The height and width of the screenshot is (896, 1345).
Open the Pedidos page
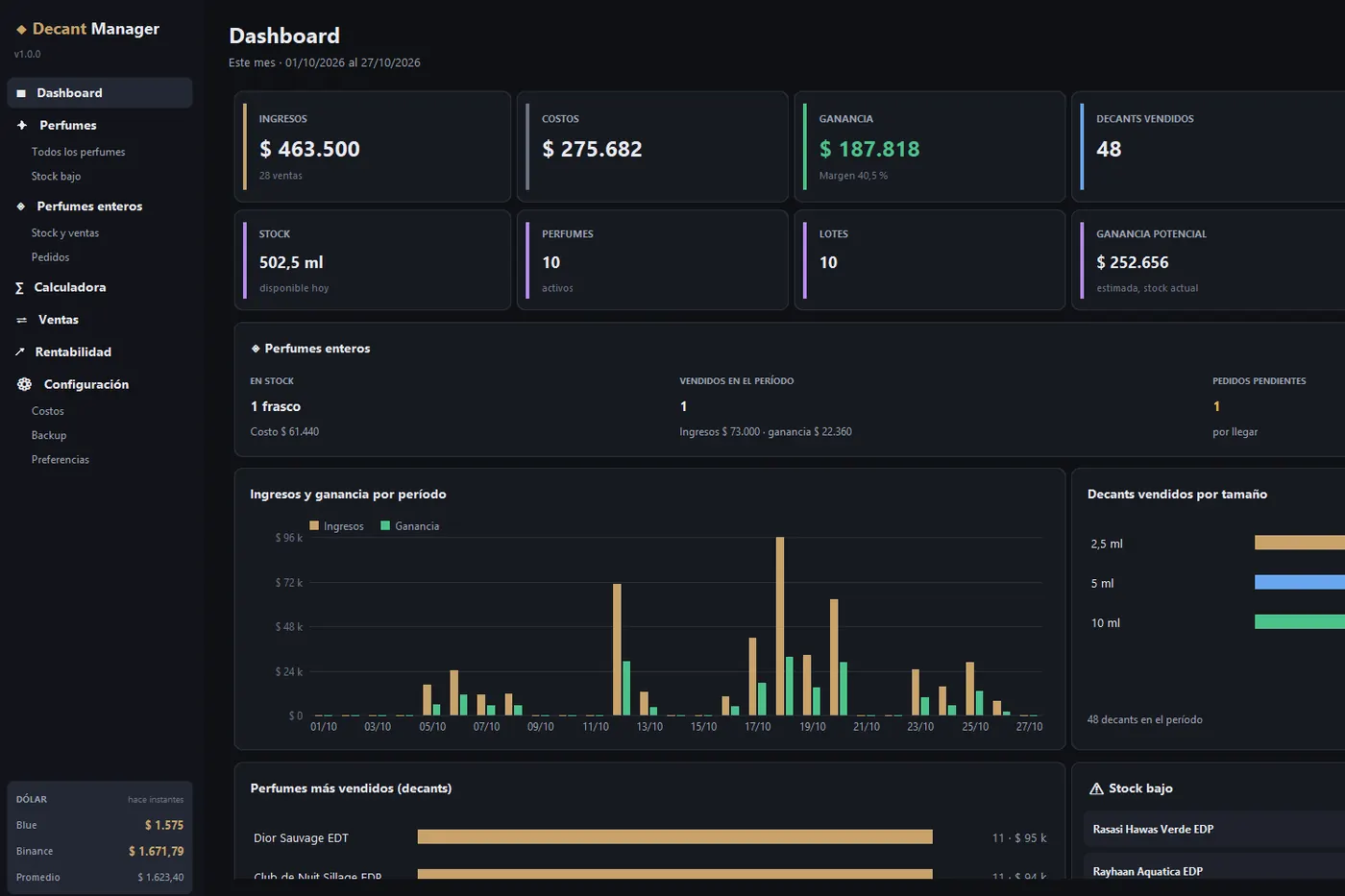[x=50, y=257]
